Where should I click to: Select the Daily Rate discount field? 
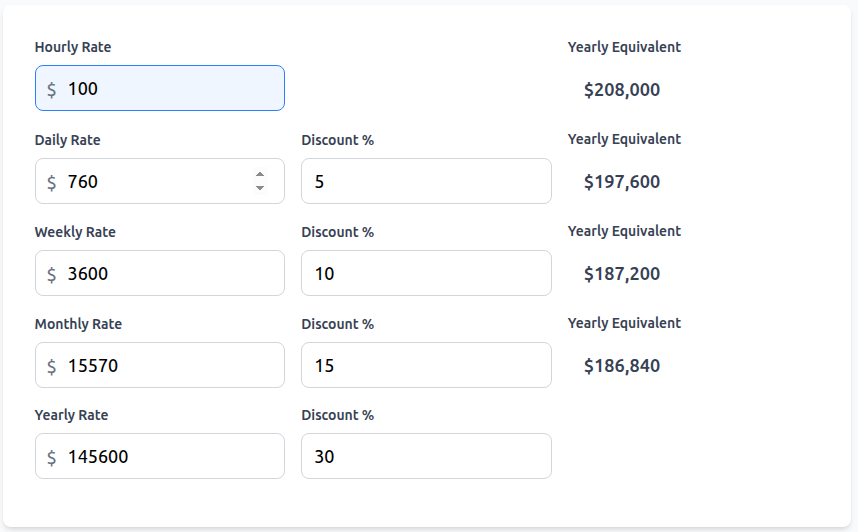pos(426,182)
